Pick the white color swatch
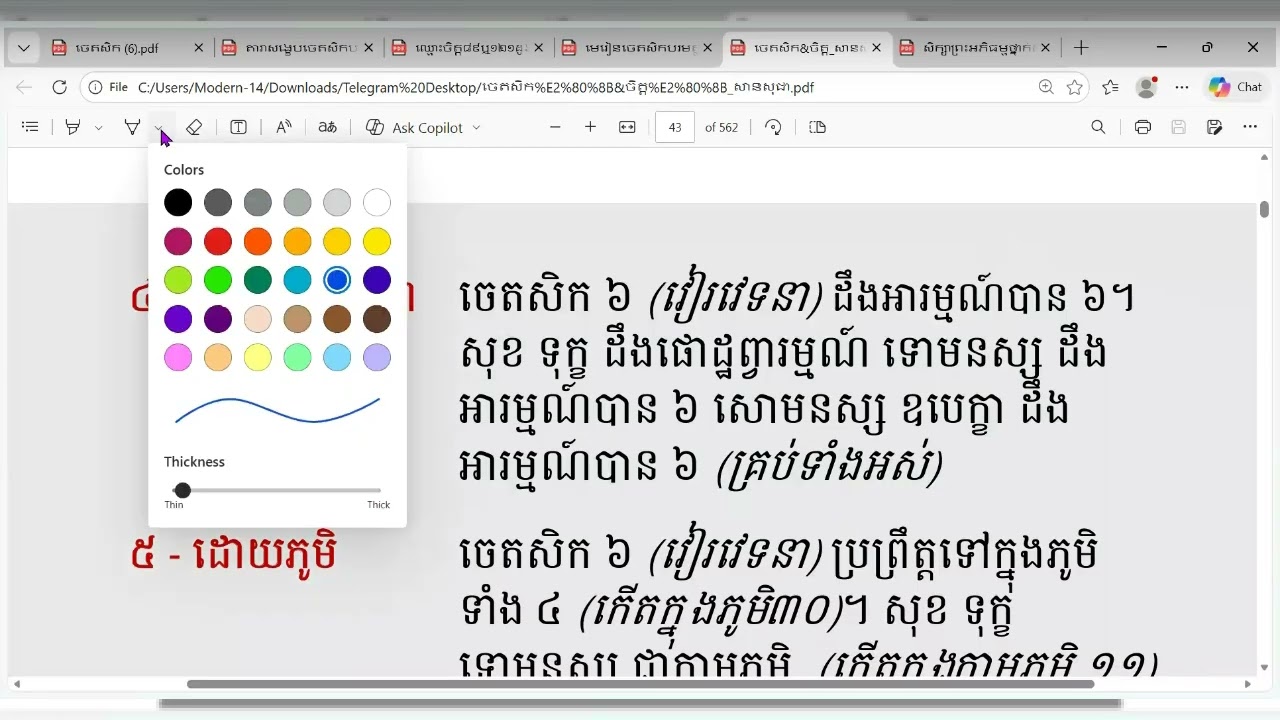The image size is (1280, 720). coord(377,203)
